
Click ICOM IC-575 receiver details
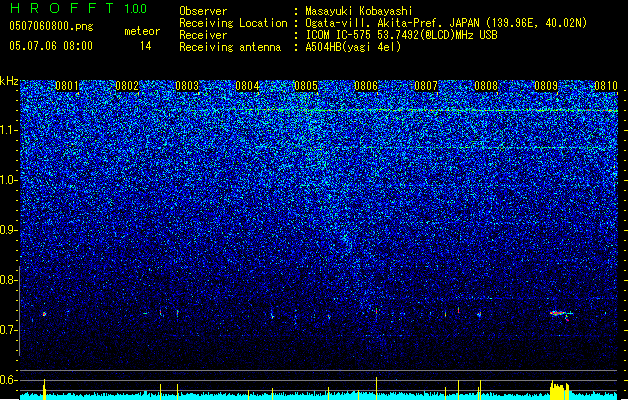click(x=401, y=35)
